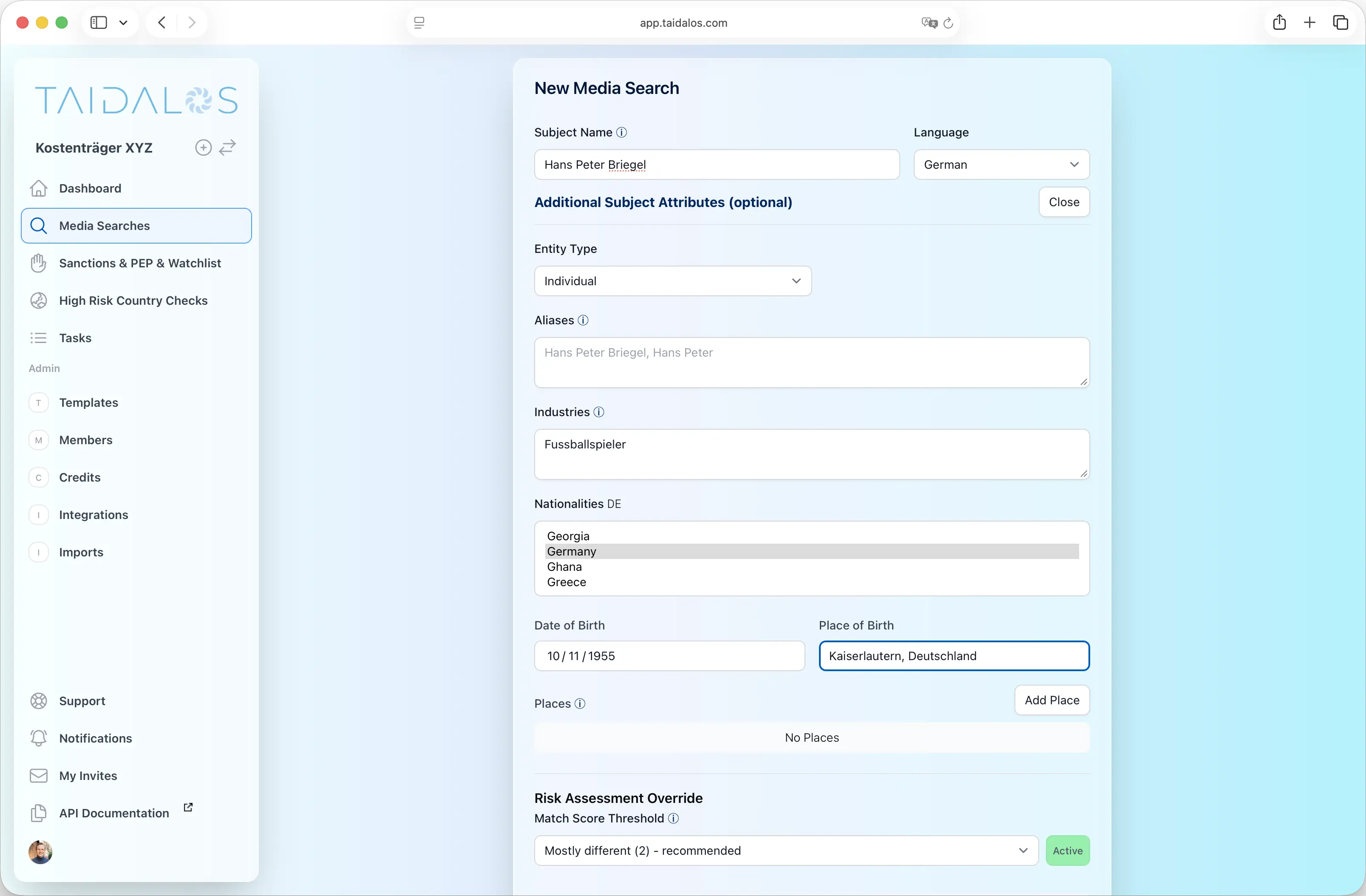Click the Date of Birth input field

(x=669, y=655)
